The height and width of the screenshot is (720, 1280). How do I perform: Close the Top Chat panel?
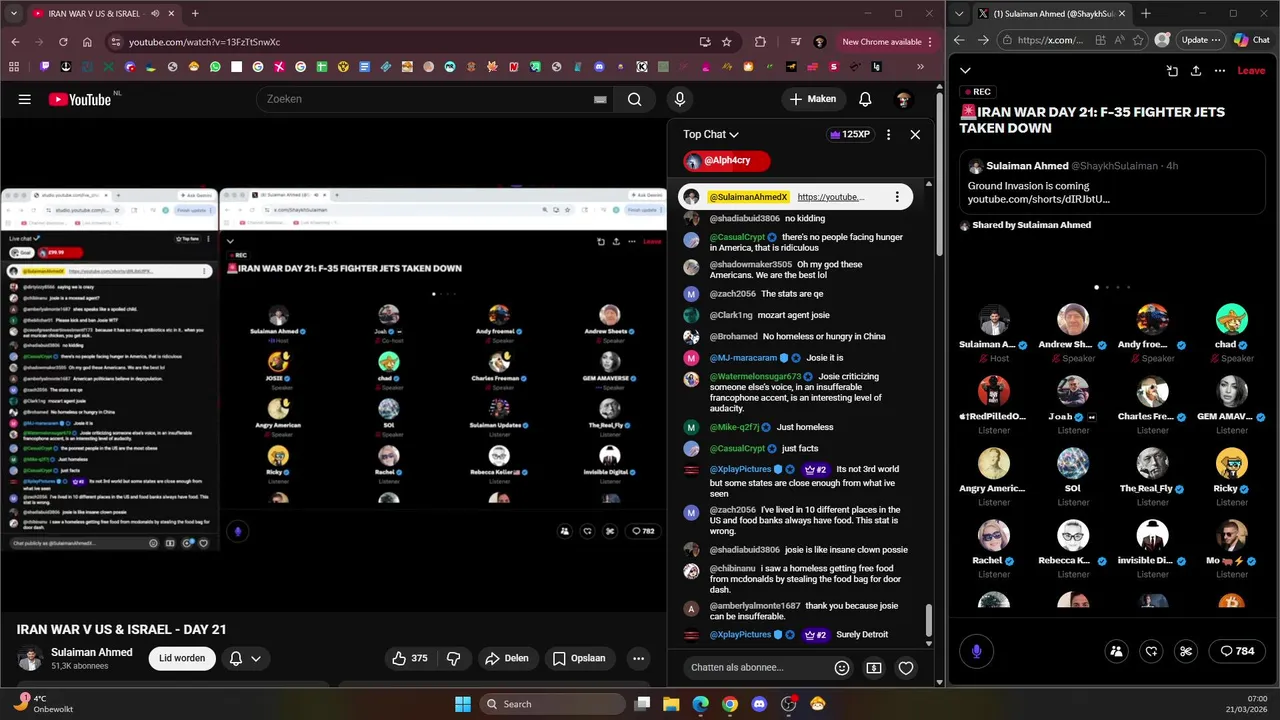(x=915, y=134)
